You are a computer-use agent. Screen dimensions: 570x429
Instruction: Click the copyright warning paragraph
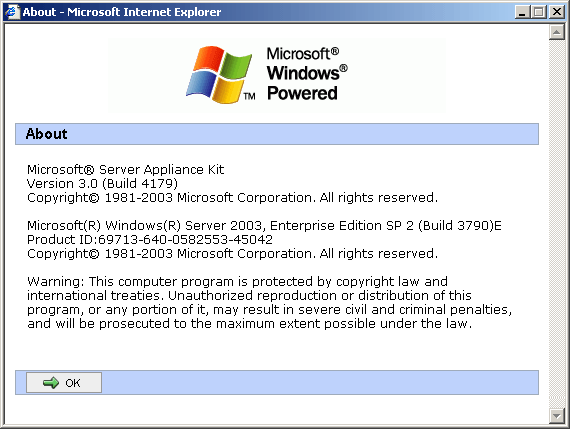(269, 302)
